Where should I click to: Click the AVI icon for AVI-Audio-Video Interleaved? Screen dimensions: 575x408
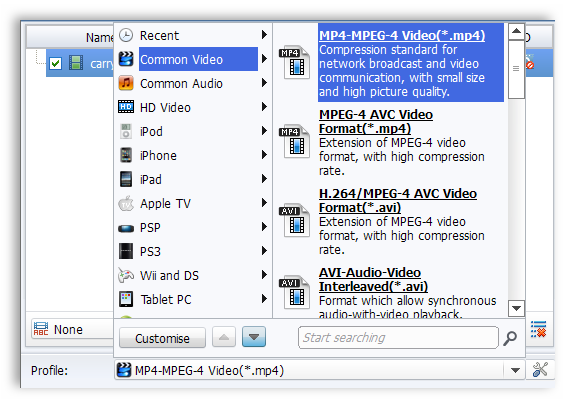(294, 292)
